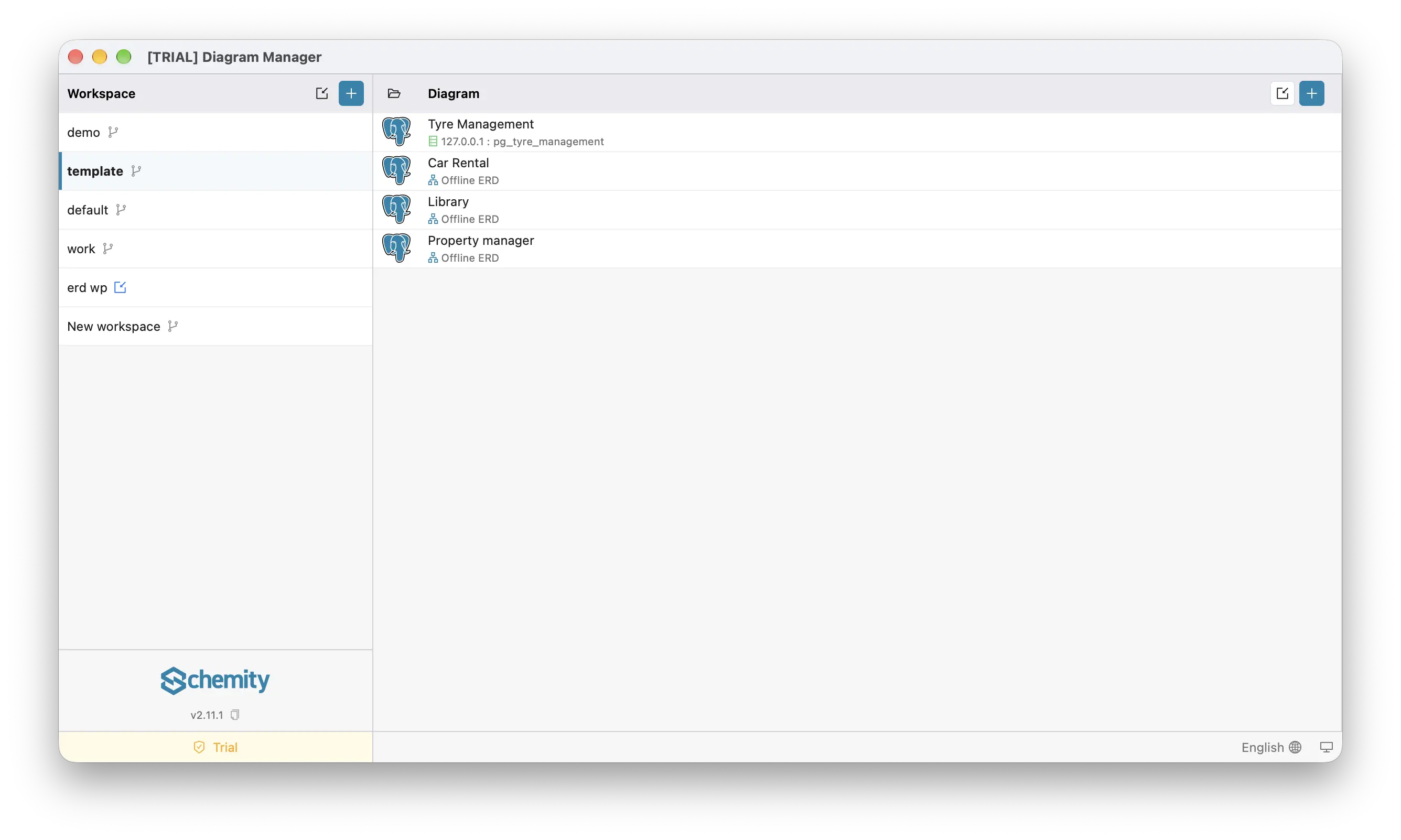Click the monitor display icon in status bar

[x=1327, y=747]
